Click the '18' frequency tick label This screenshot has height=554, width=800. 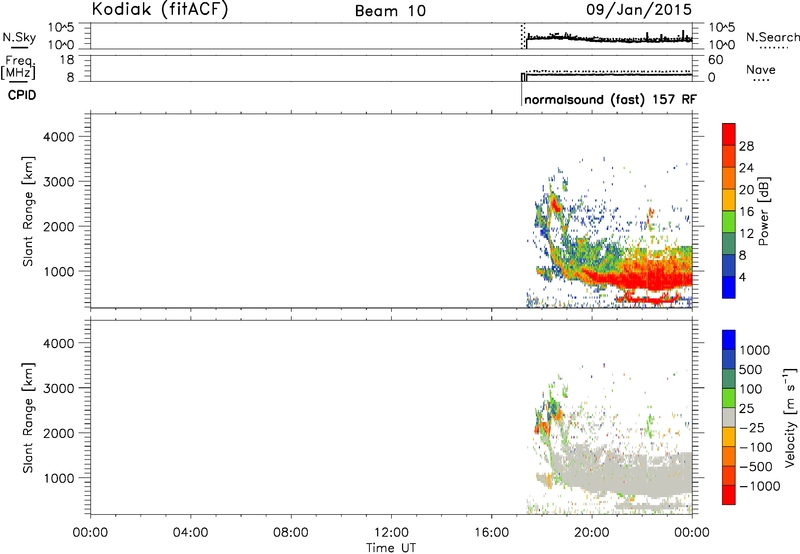tap(66, 60)
